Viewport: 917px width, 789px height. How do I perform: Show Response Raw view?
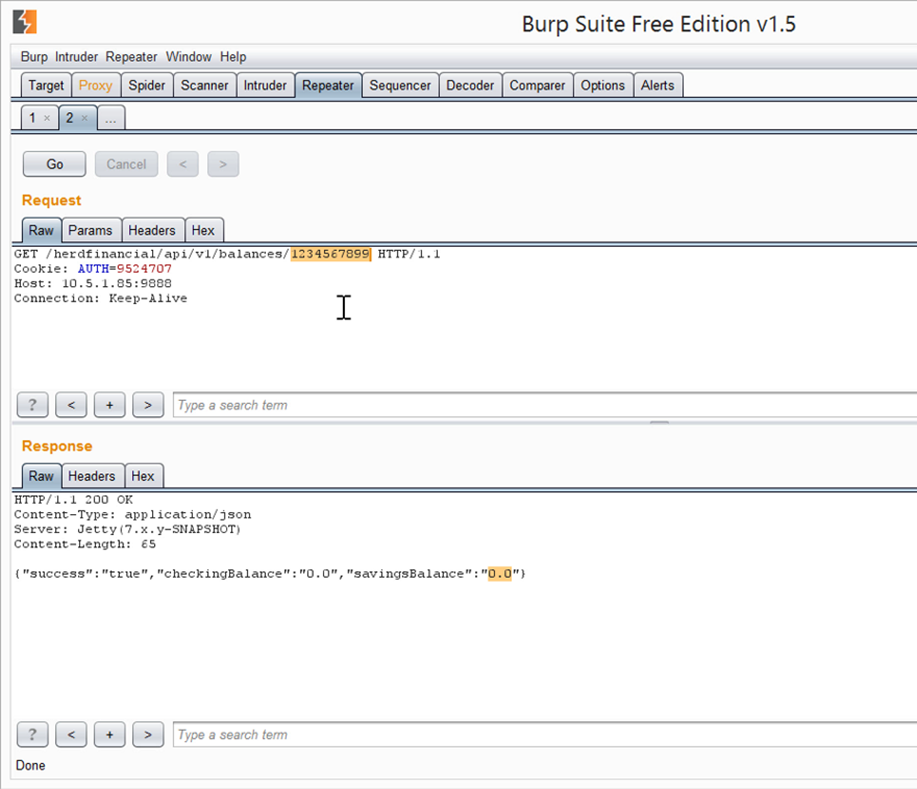click(41, 476)
